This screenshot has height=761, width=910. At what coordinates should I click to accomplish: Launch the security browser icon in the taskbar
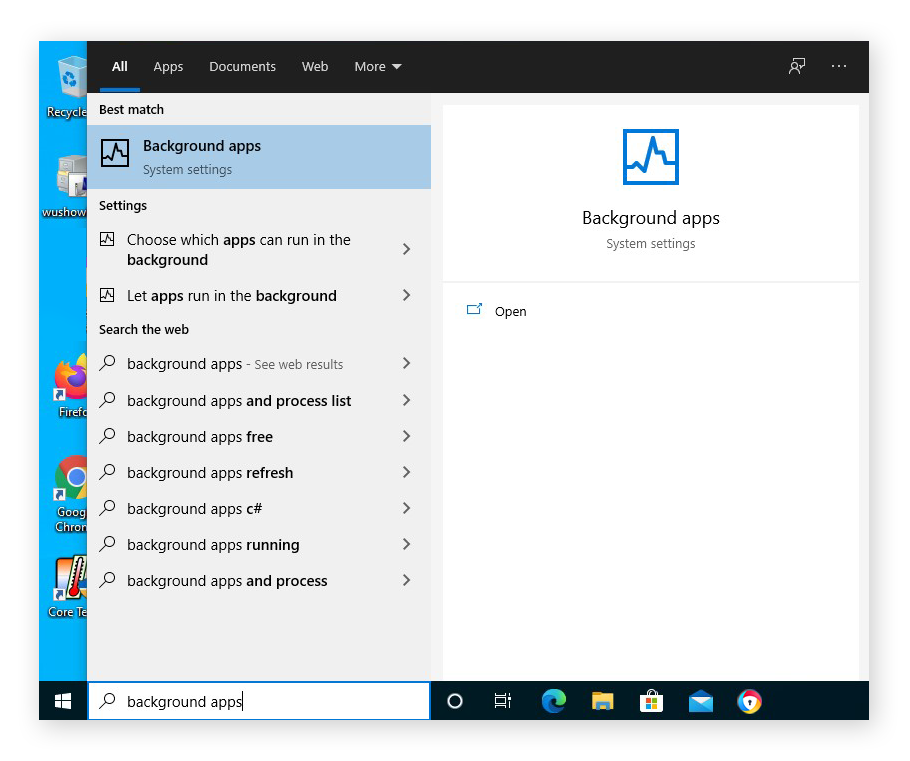(749, 701)
